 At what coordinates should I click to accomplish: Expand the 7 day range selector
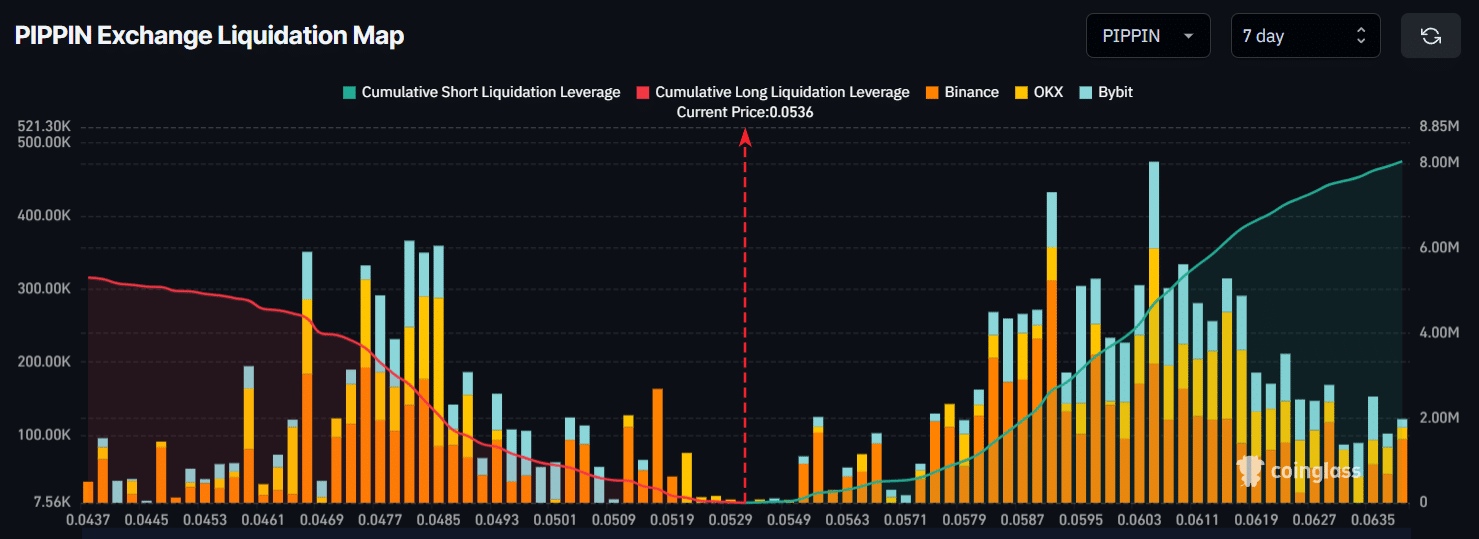[1305, 36]
